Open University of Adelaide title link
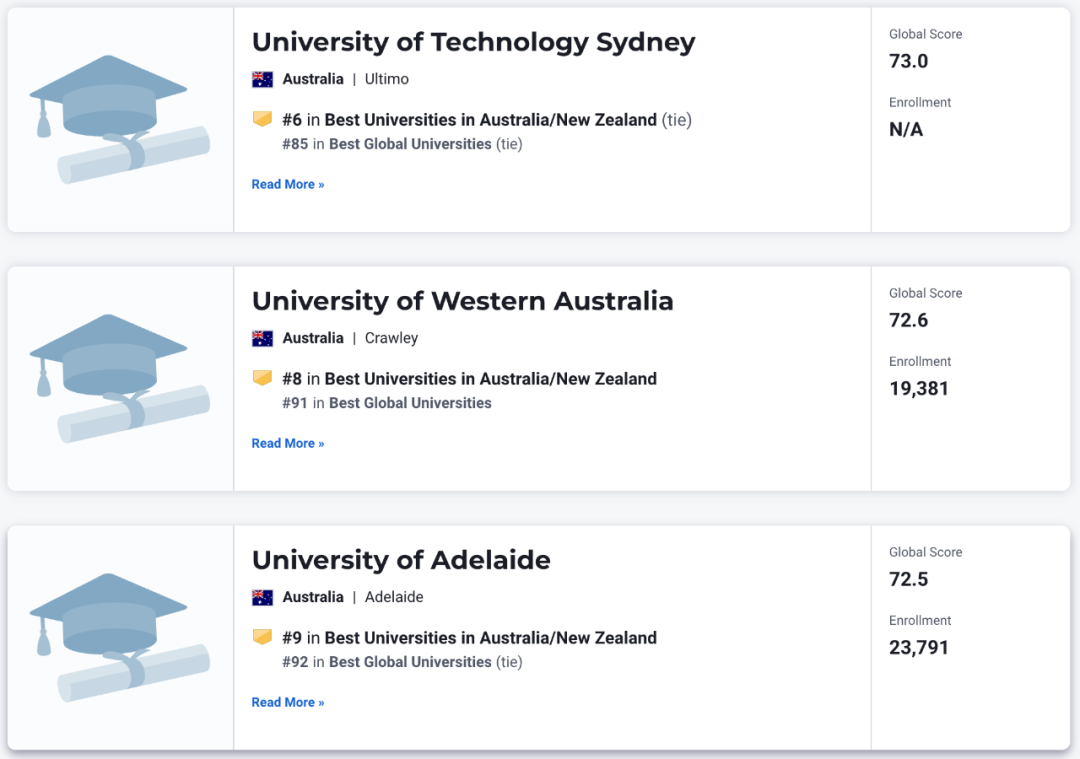Image resolution: width=1080 pixels, height=759 pixels. (401, 560)
